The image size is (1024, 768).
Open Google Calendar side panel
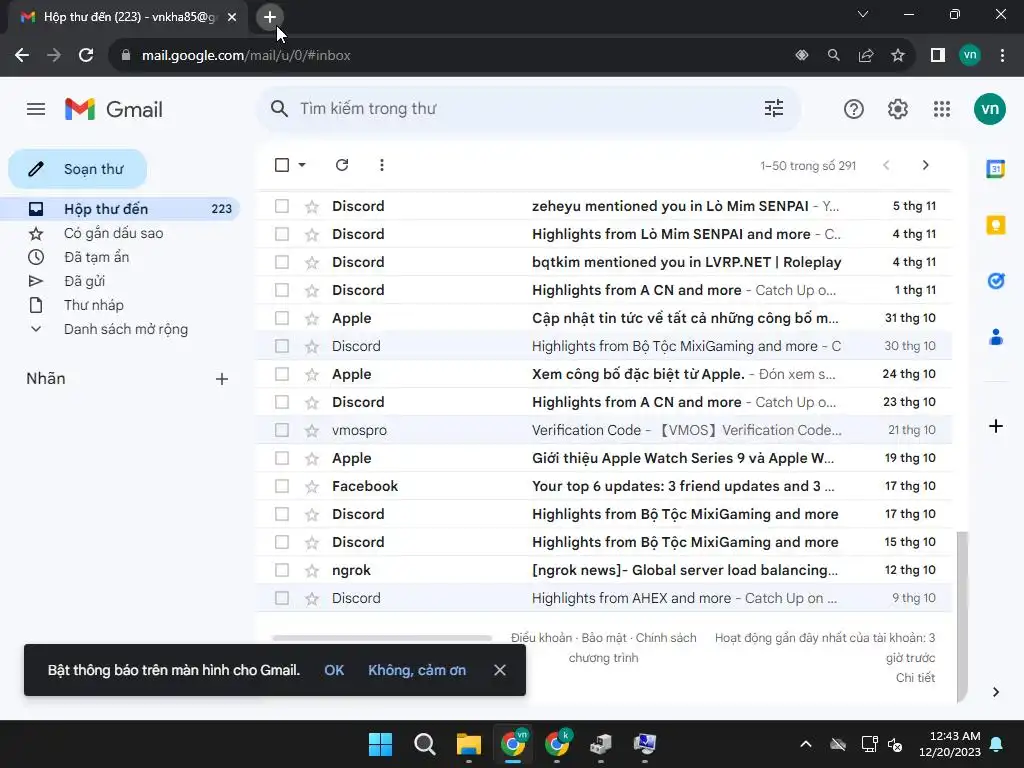click(995, 168)
